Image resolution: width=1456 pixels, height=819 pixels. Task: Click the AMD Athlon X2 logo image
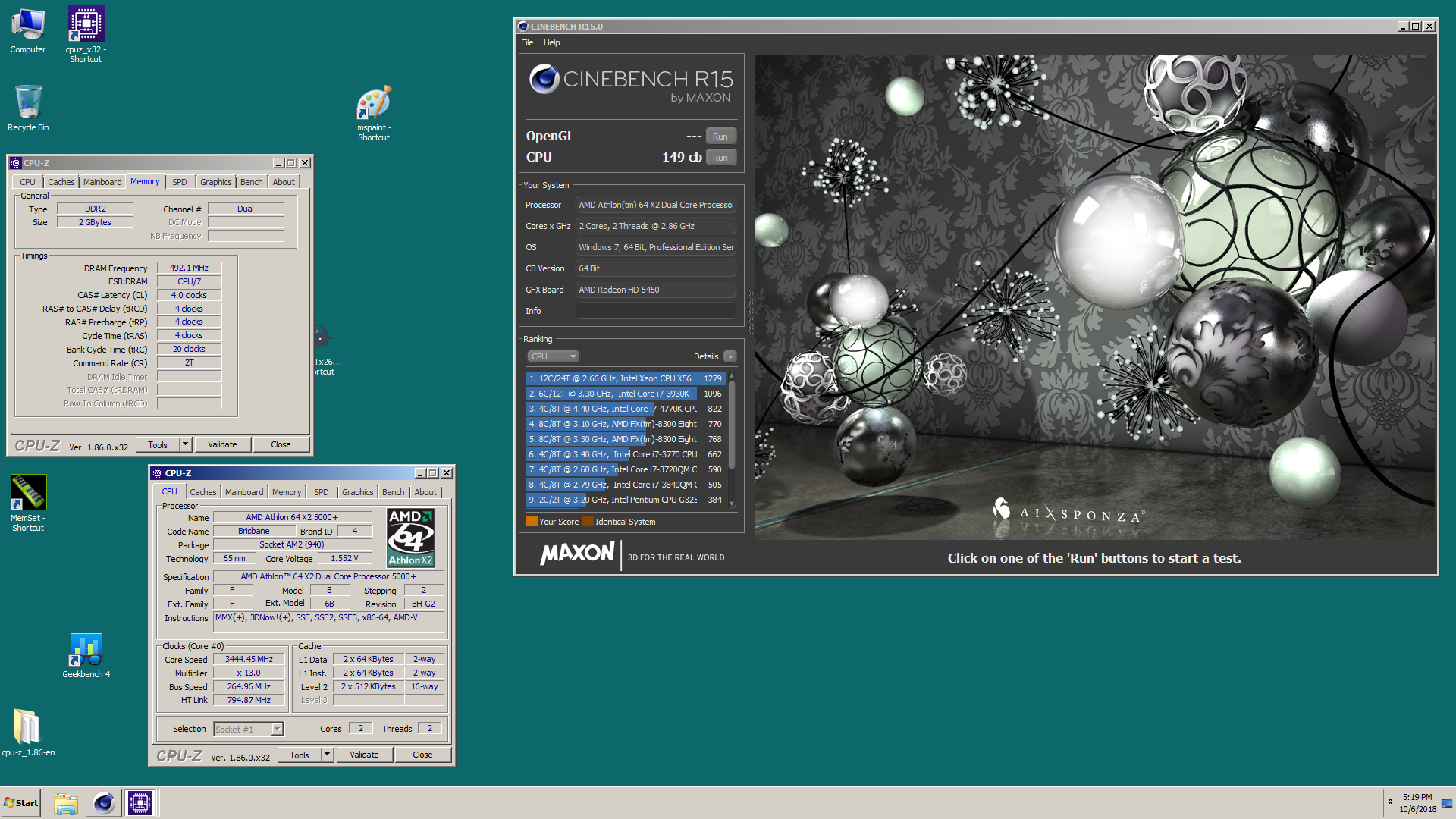[x=410, y=538]
